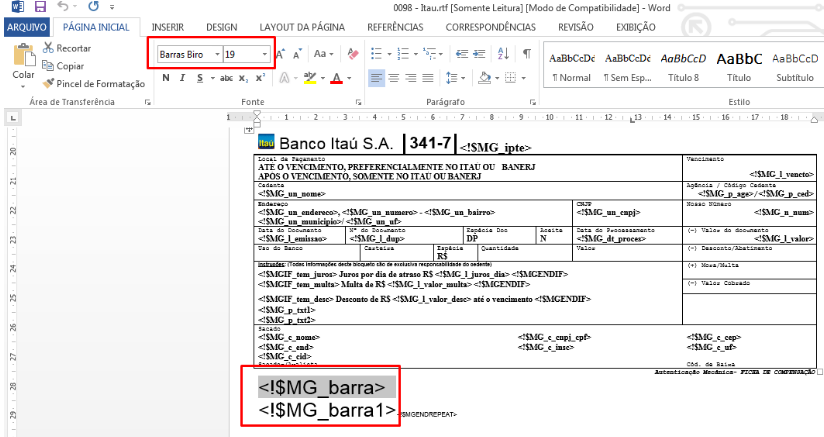Open highlight color picker arrow
Viewport: 824px width, 437px height.
tap(323, 79)
